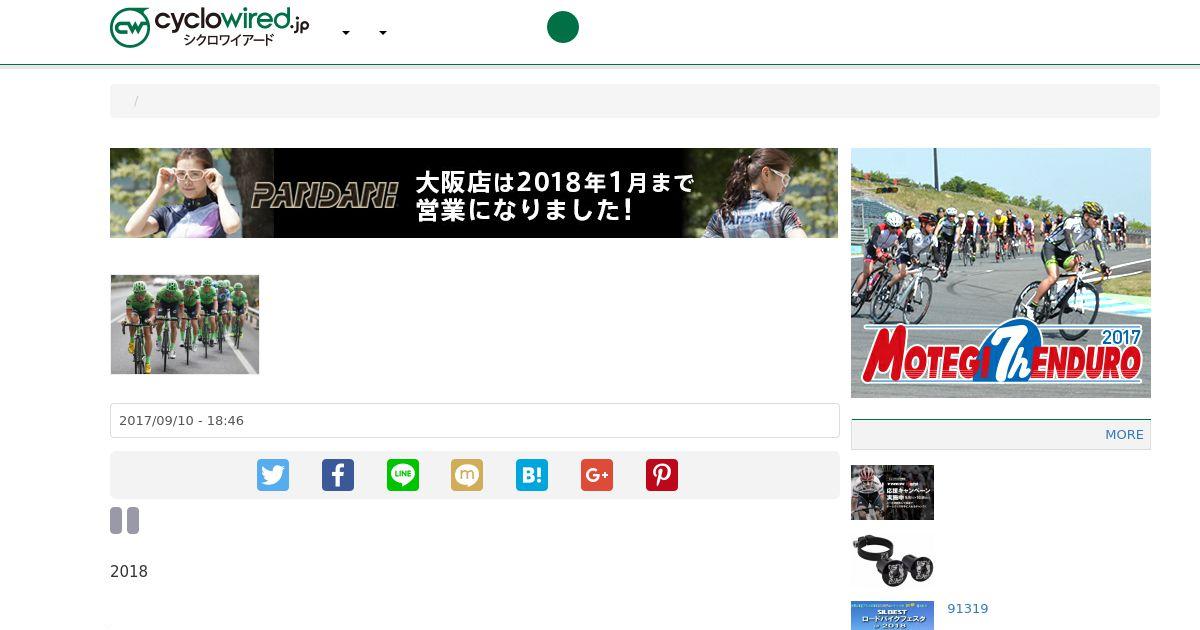Click the breadcrumb navigation bar
The height and width of the screenshot is (630, 1200).
(x=635, y=101)
